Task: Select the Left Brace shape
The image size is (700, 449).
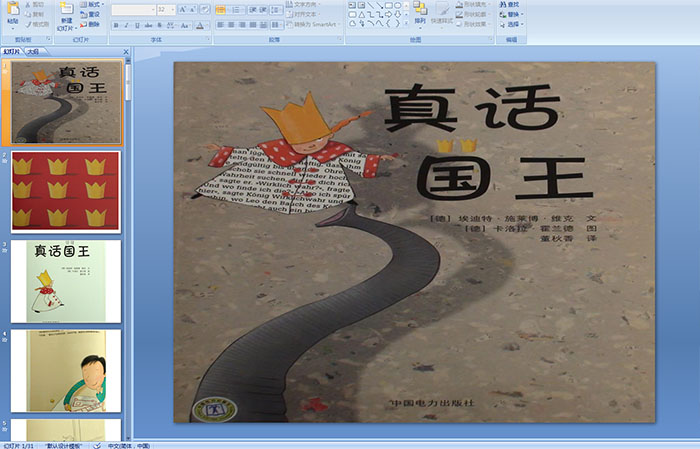Action: 388,24
